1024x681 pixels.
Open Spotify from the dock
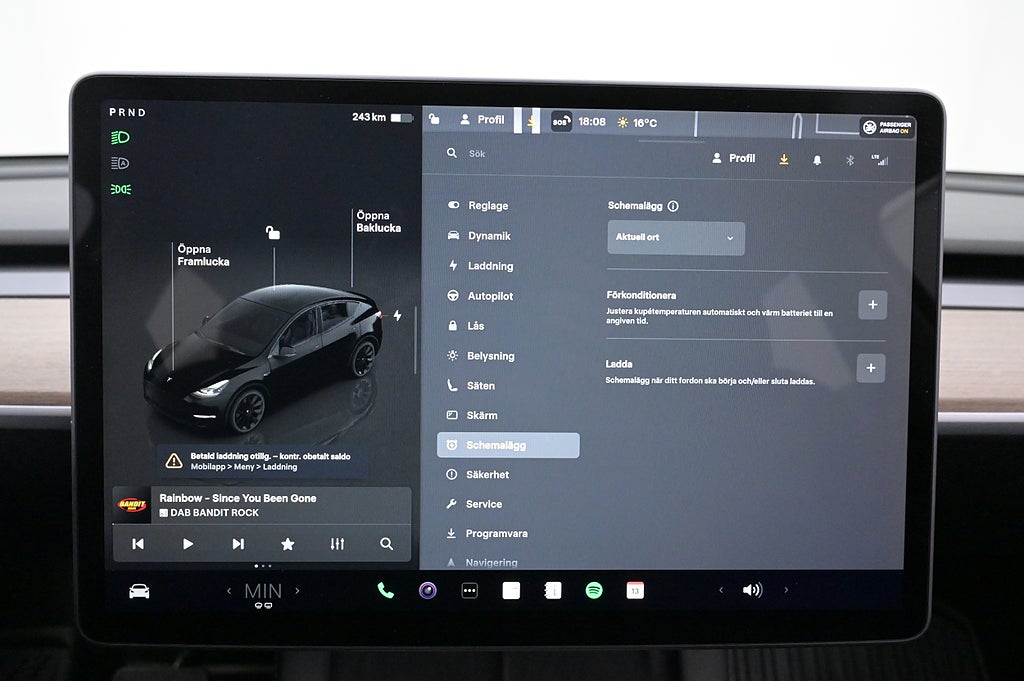click(x=593, y=590)
